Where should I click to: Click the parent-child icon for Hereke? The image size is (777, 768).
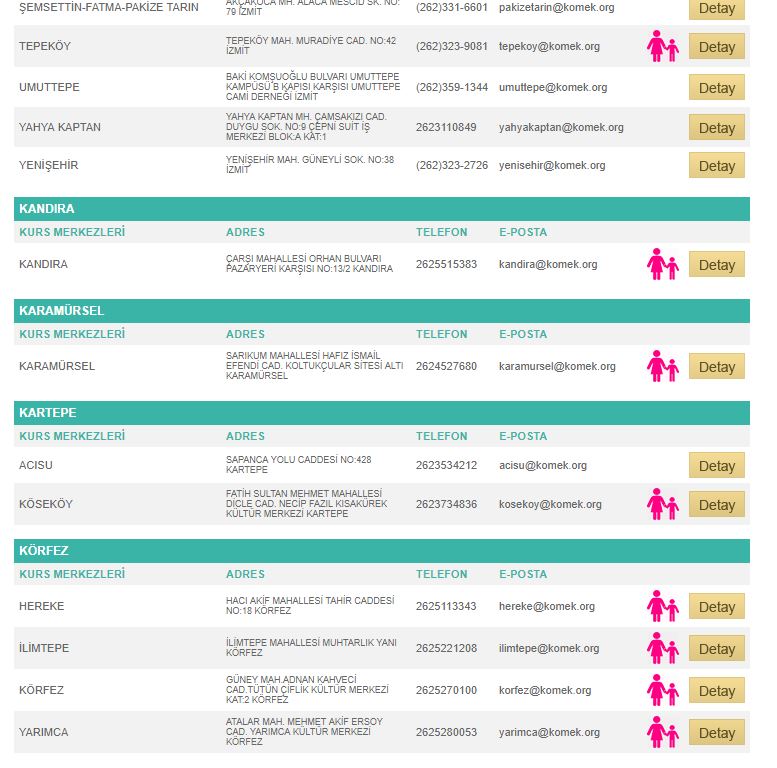point(662,607)
